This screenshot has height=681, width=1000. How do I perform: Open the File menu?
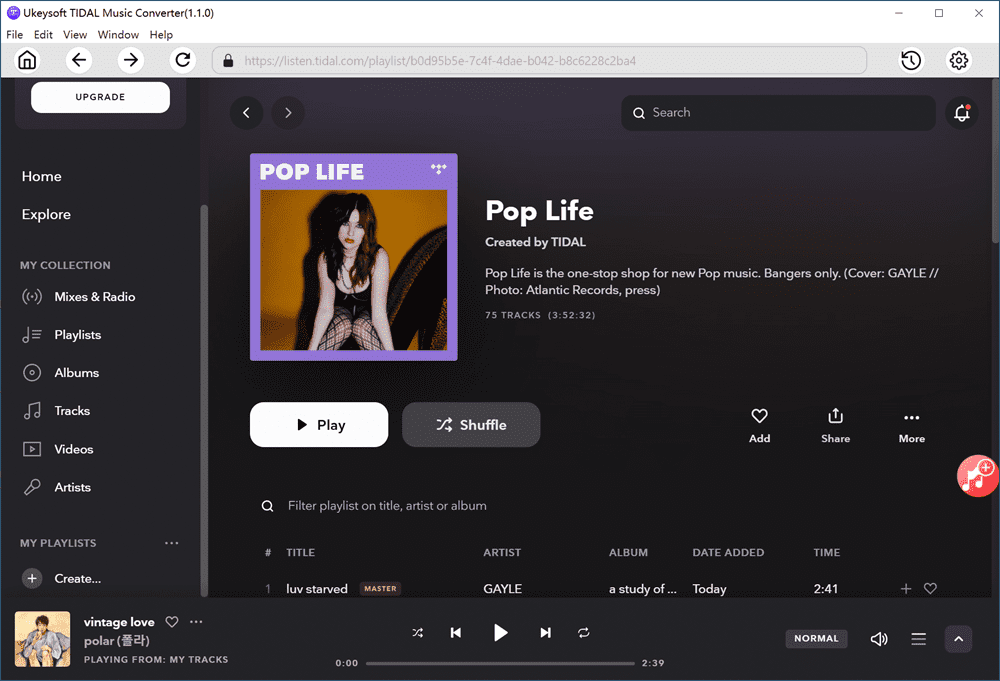pos(15,34)
